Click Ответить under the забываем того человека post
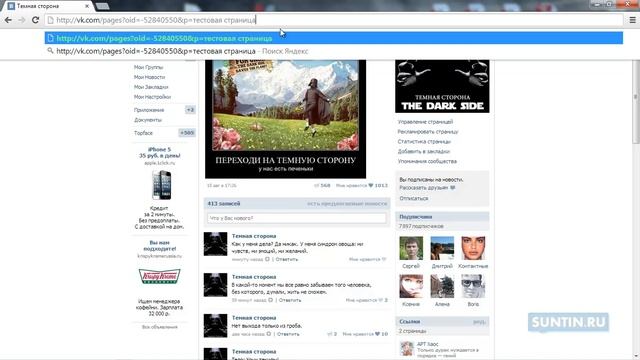 pos(290,300)
